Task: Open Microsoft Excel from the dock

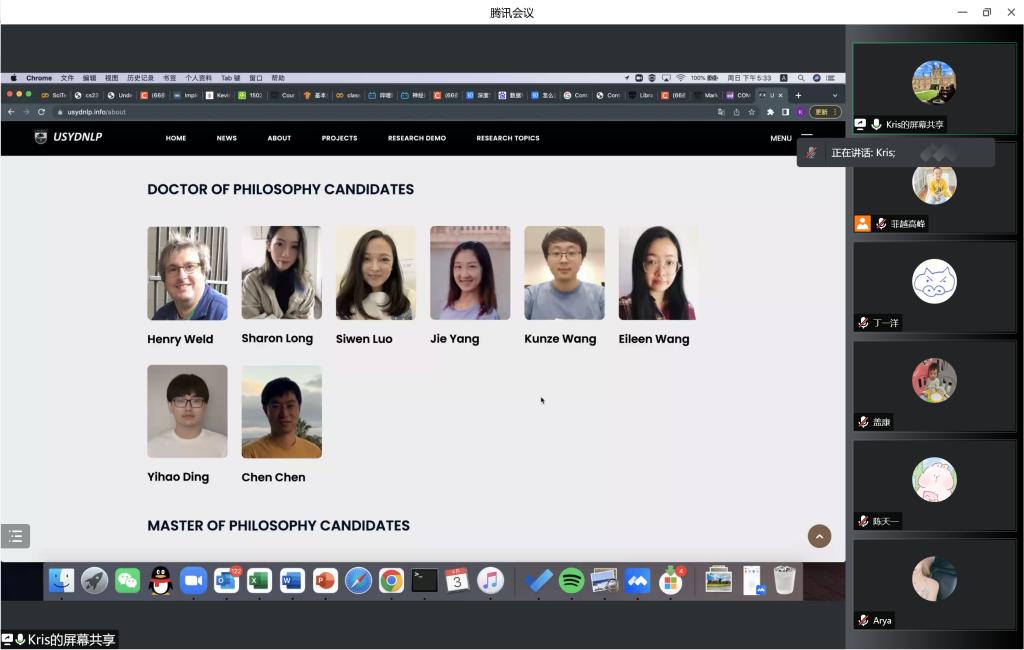Action: 259,580
